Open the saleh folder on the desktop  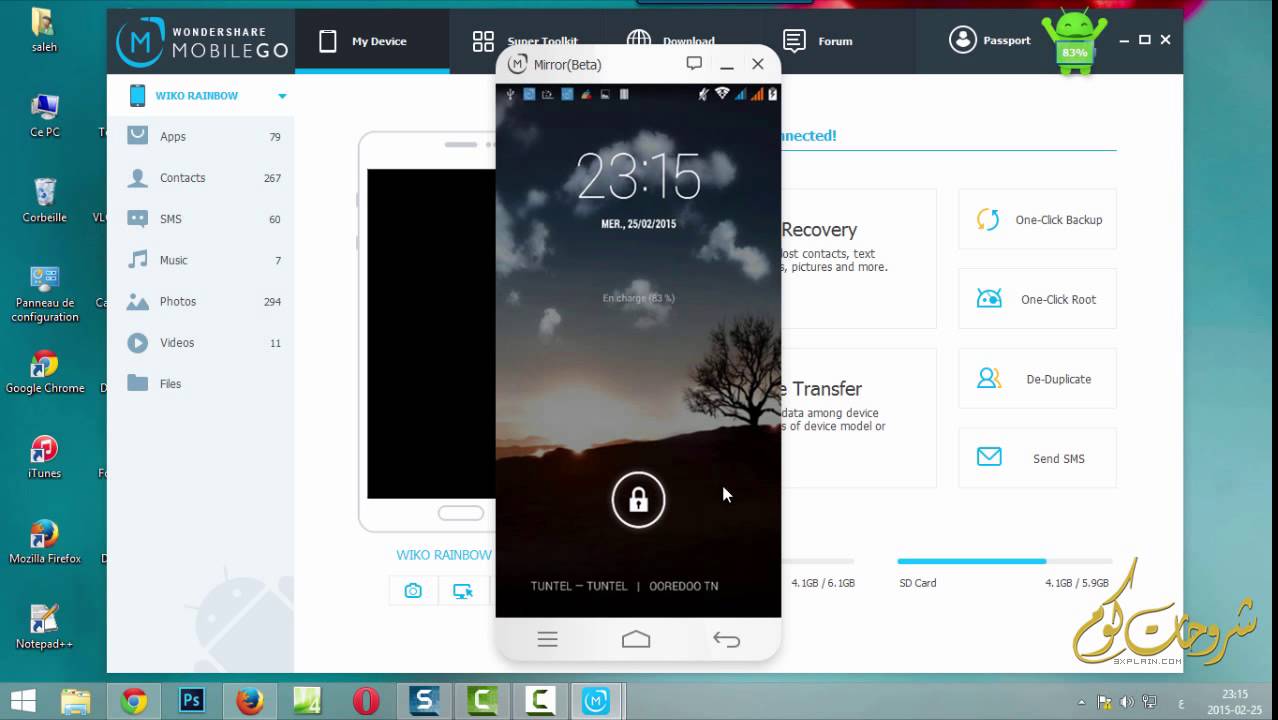pos(44,31)
